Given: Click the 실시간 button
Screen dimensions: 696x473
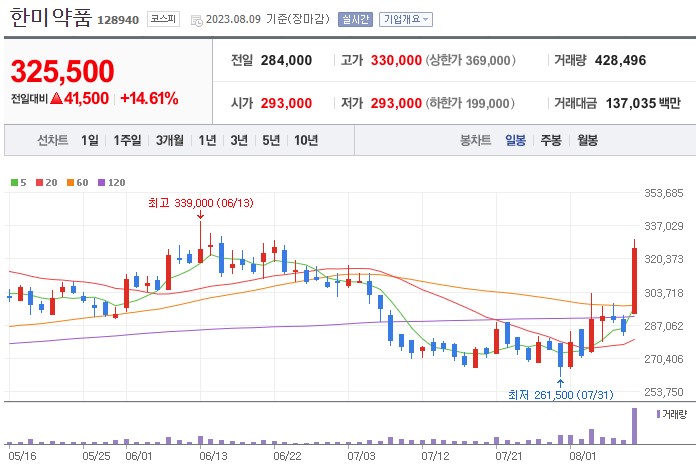Looking at the screenshot, I should pyautogui.click(x=355, y=19).
